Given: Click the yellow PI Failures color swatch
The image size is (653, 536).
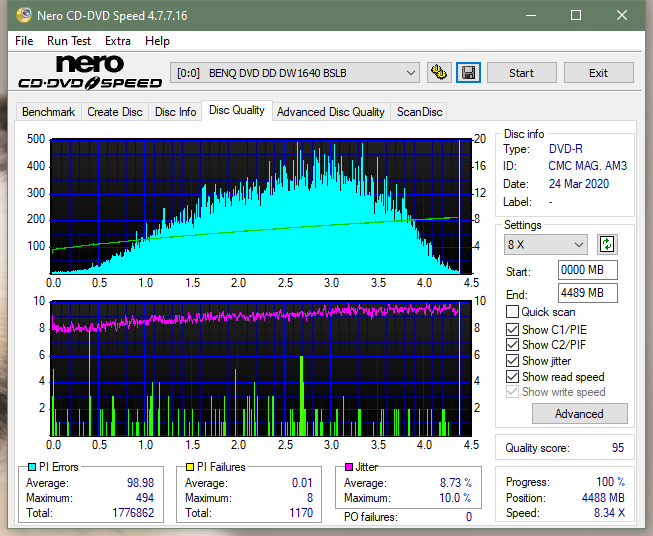Looking at the screenshot, I should [190, 467].
